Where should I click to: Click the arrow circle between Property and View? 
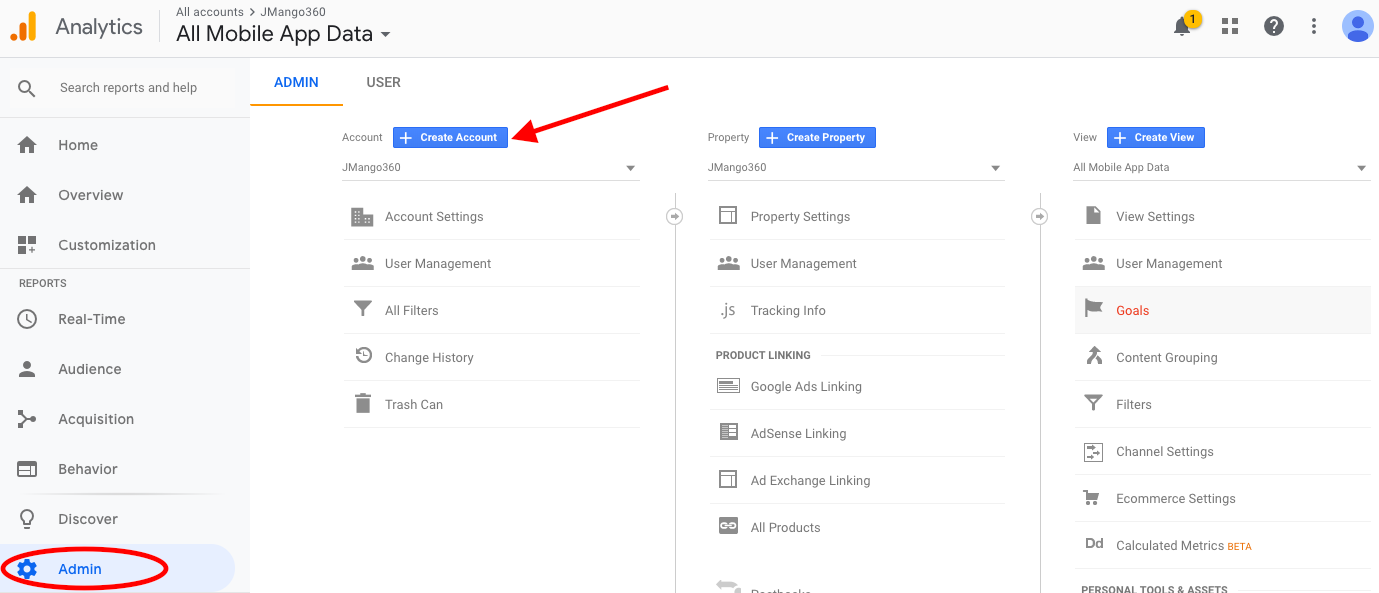pyautogui.click(x=1040, y=216)
